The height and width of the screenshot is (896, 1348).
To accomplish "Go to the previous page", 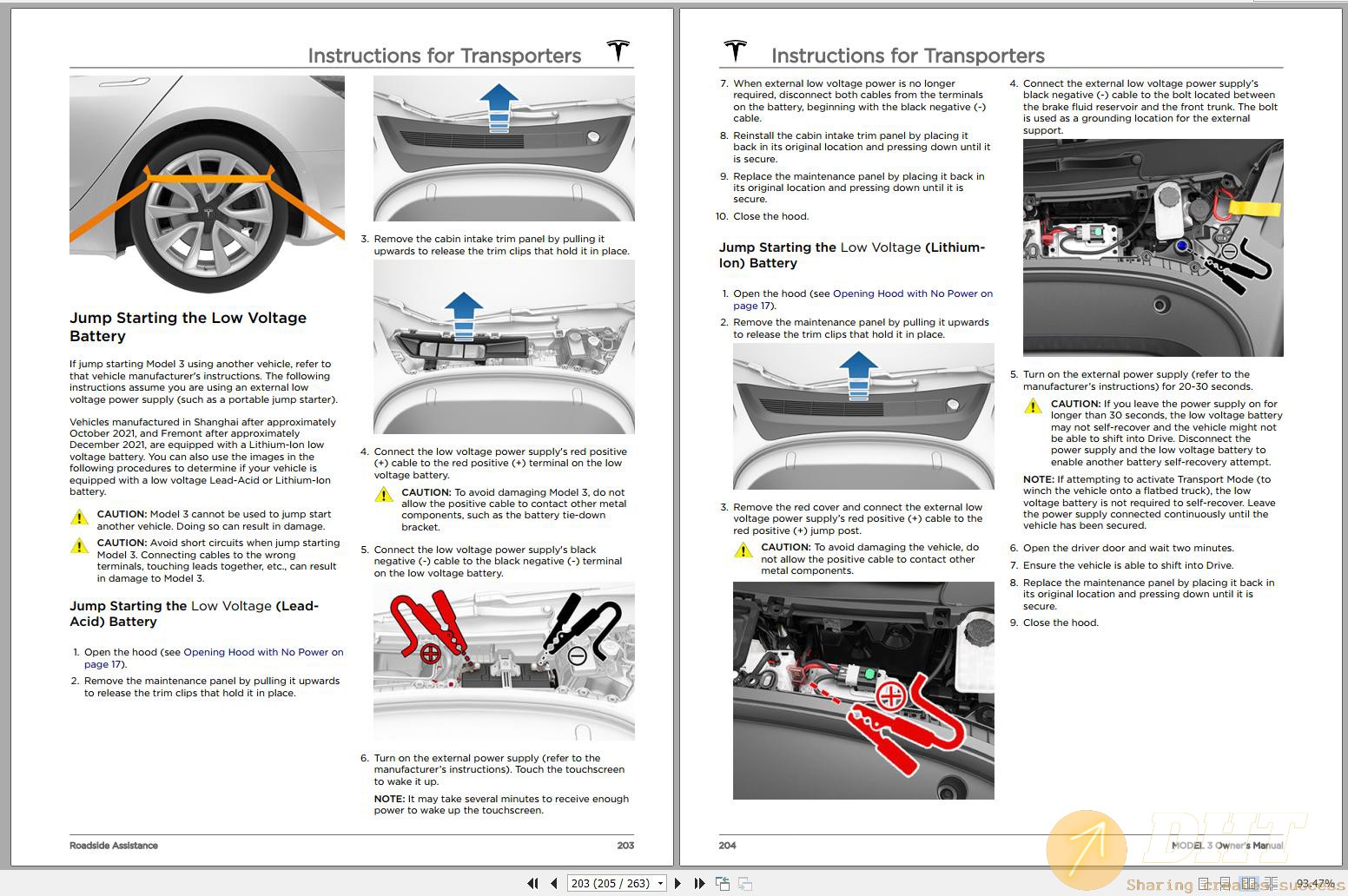I will [x=554, y=883].
